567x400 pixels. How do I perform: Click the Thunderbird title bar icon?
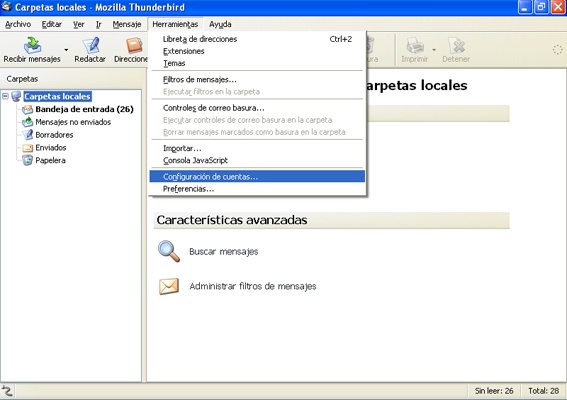[7, 7]
